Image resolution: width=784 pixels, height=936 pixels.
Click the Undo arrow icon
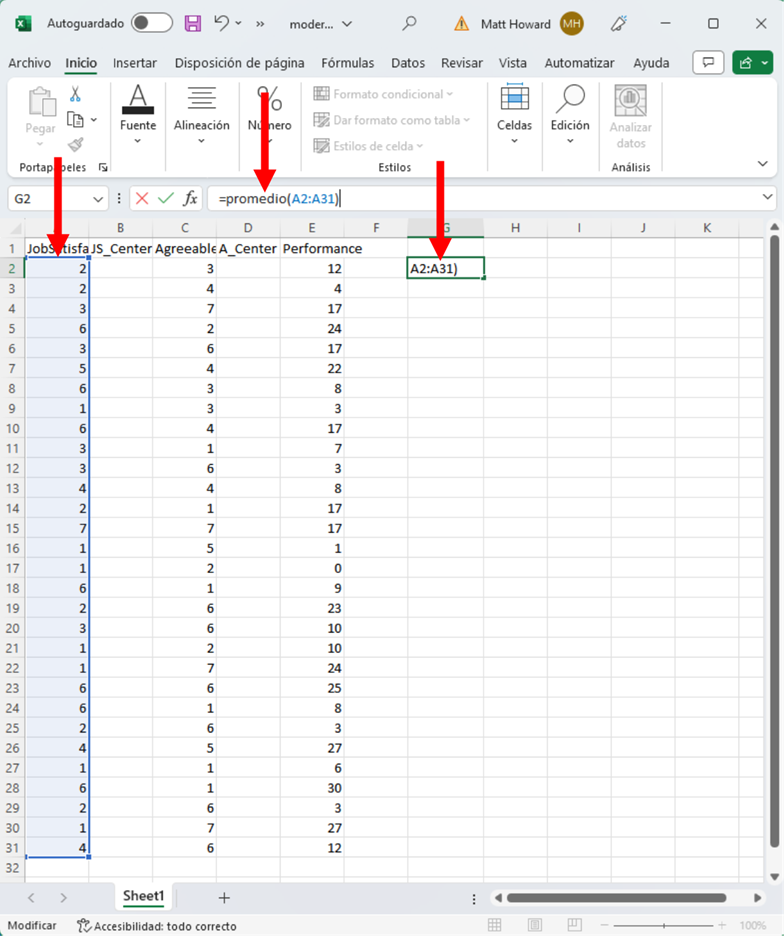pos(222,23)
